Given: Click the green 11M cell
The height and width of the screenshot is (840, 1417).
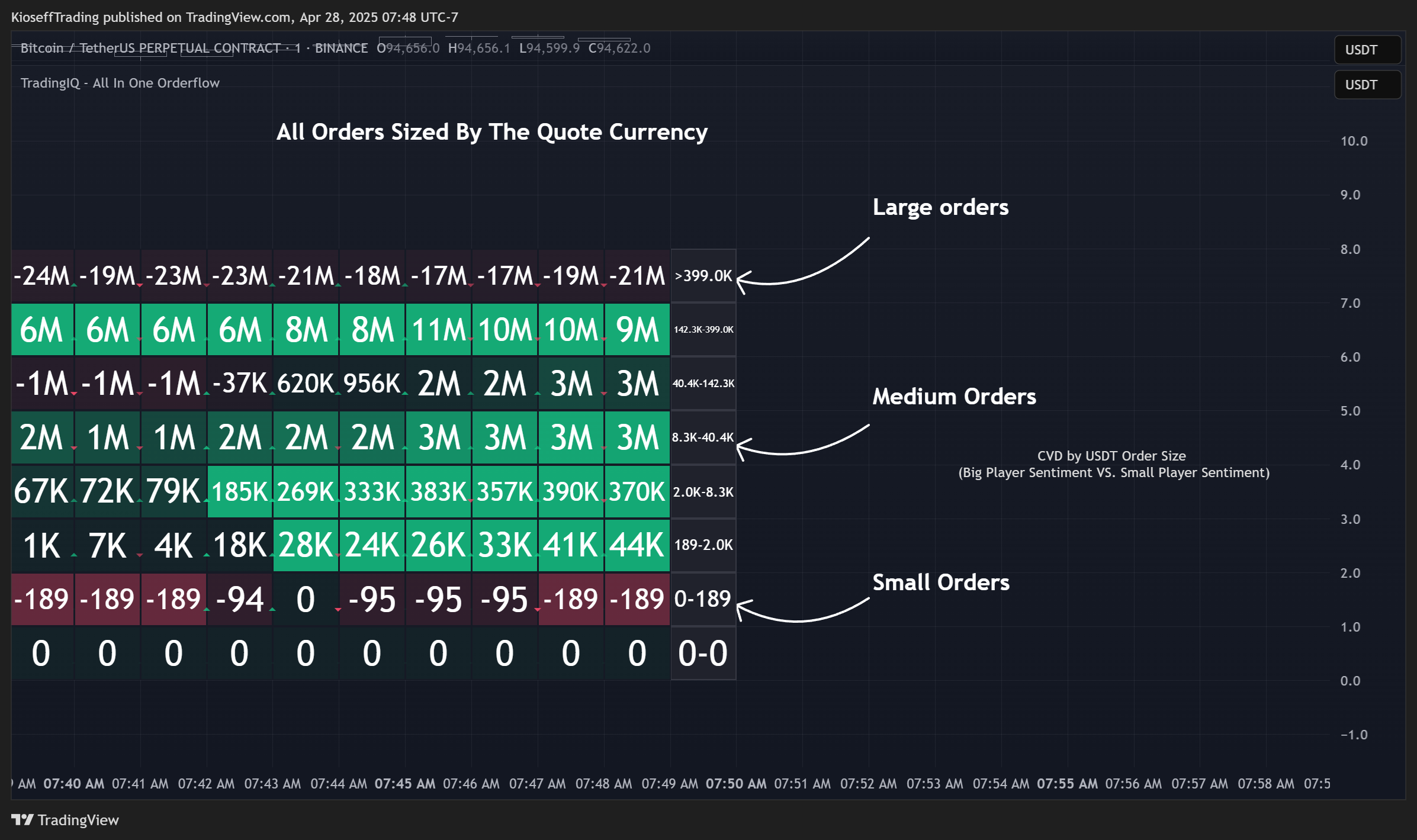Looking at the screenshot, I should pyautogui.click(x=439, y=330).
